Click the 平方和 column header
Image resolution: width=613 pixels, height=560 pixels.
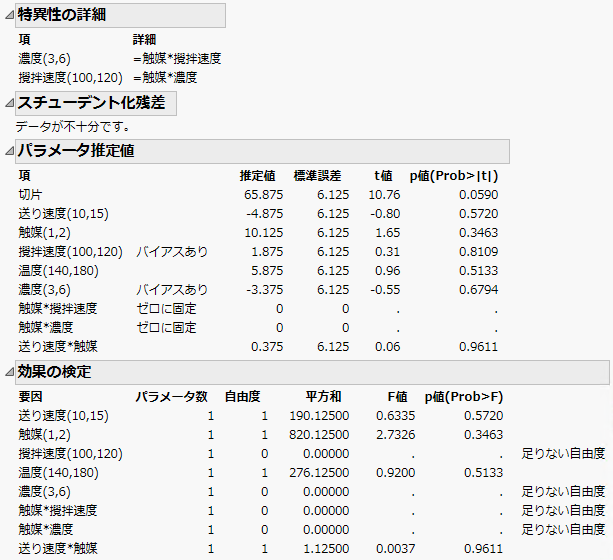coord(323,397)
